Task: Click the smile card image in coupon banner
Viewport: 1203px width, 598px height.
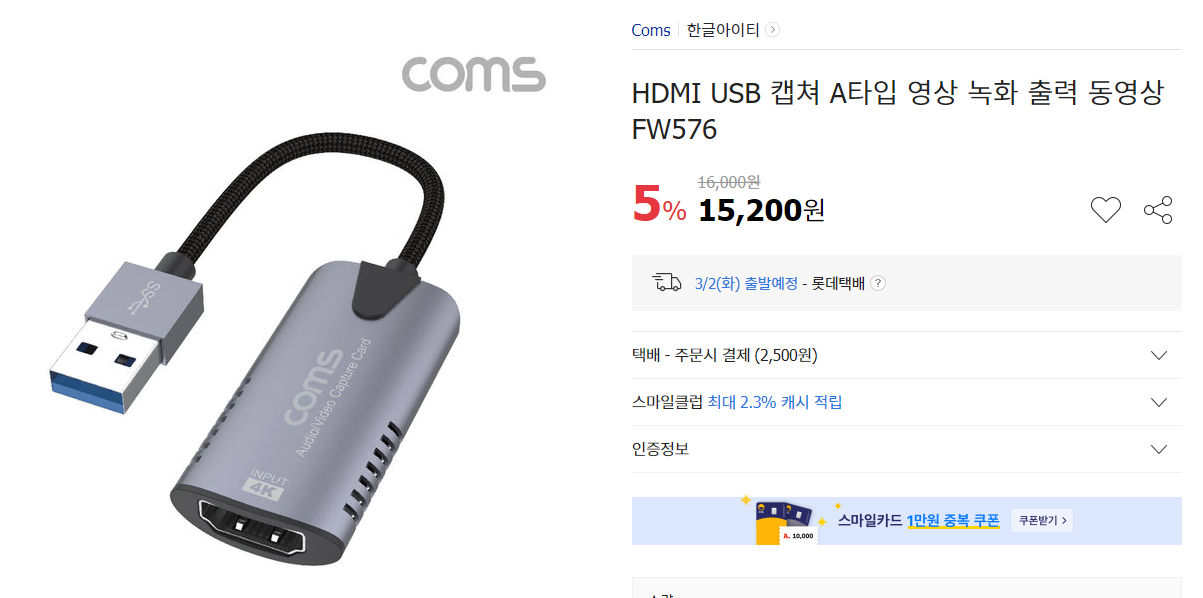Action: coord(788,521)
